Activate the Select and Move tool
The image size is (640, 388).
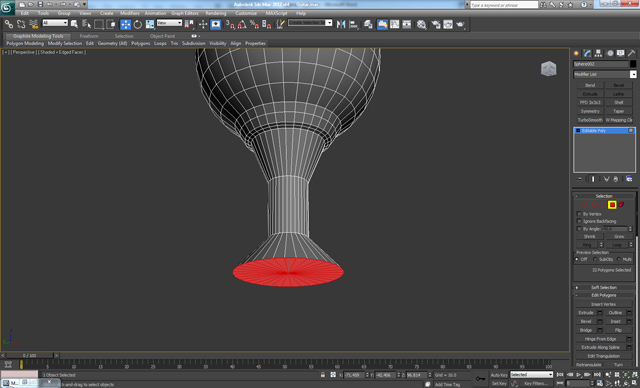[x=125, y=24]
